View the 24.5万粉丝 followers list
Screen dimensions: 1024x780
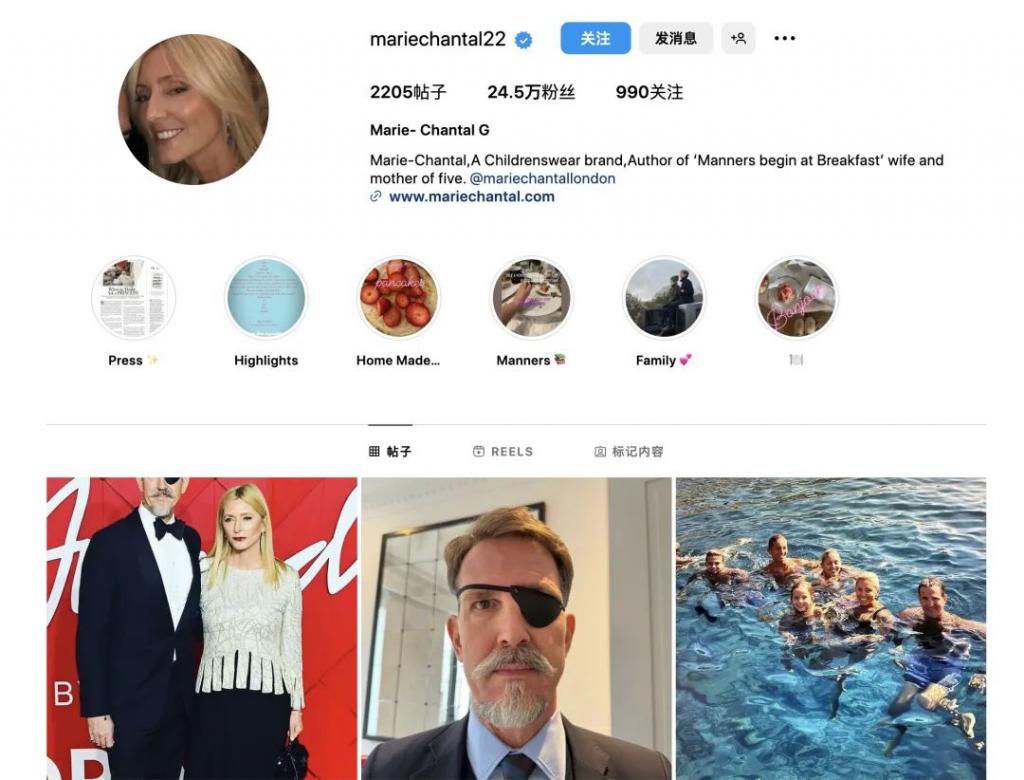pos(531,92)
